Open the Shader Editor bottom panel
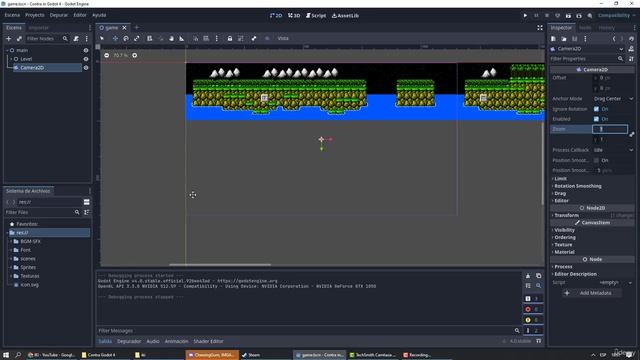640x360 pixels. pos(208,341)
